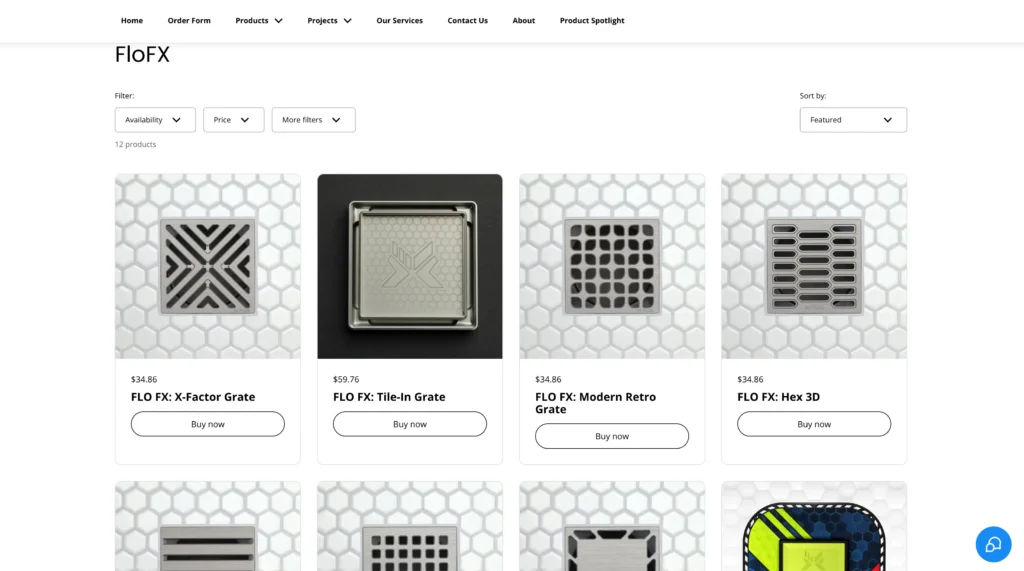Expand the More filters dropdown
This screenshot has height=571, width=1024.
[x=313, y=120]
